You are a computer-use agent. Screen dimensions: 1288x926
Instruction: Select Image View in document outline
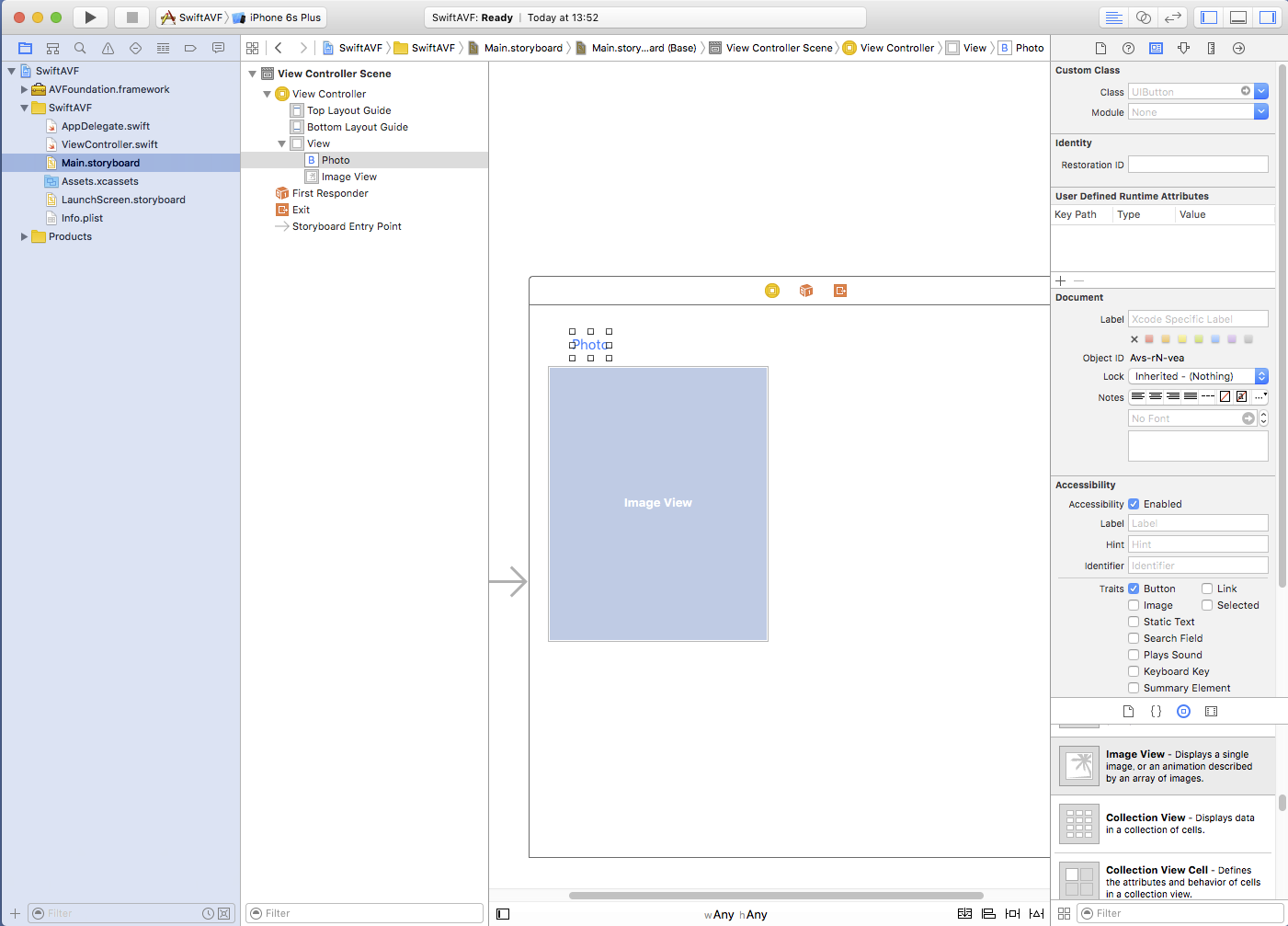pyautogui.click(x=348, y=177)
